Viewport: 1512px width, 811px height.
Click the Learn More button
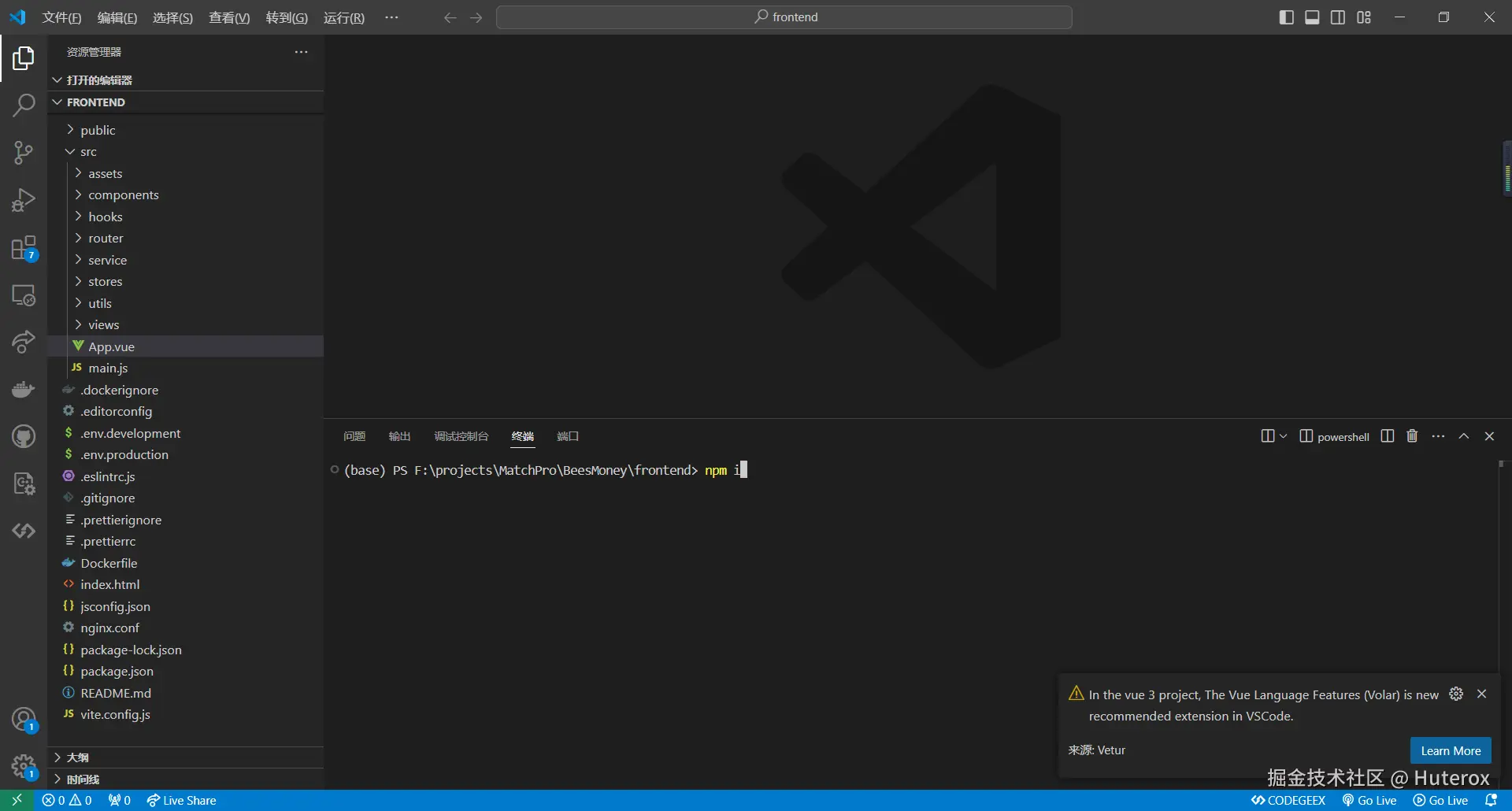click(1451, 750)
